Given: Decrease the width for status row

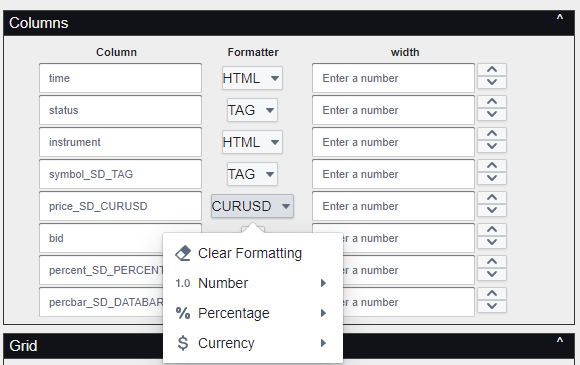Looking at the screenshot, I should tap(492, 114).
